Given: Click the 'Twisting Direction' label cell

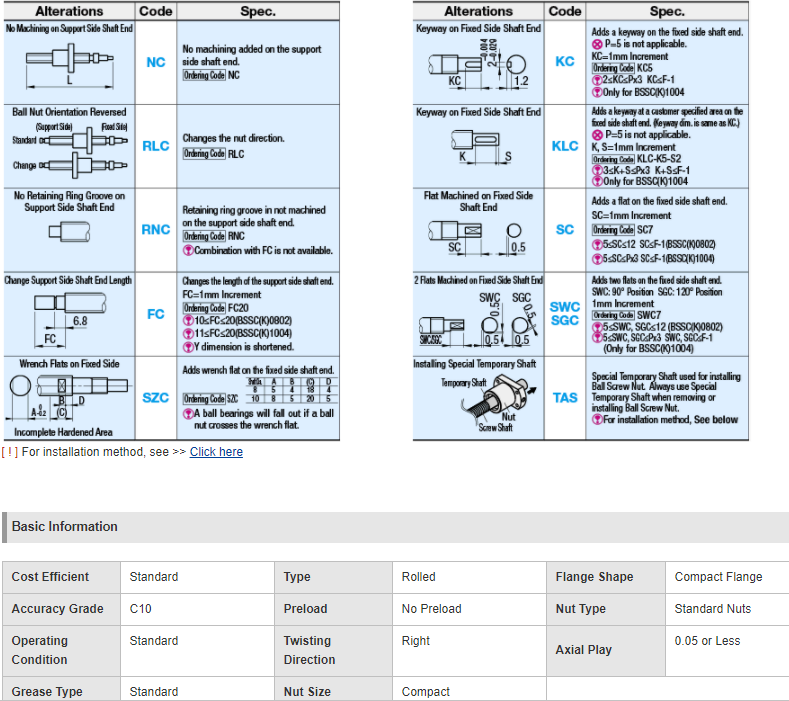Looking at the screenshot, I should point(333,650).
